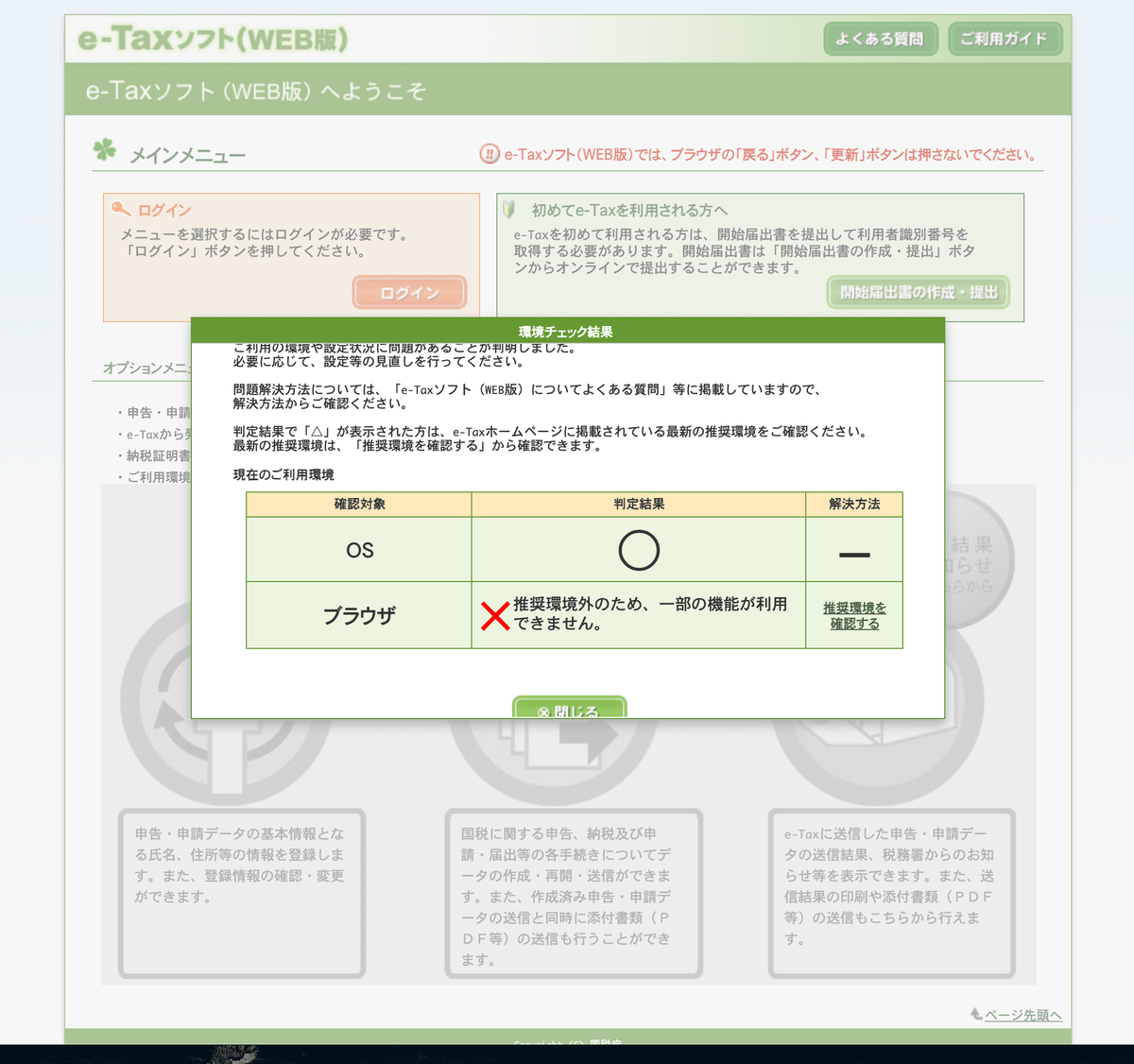Click the e-Taxを初めて利用される方は paragraph
This screenshot has height=1064, width=1134.
[744, 251]
